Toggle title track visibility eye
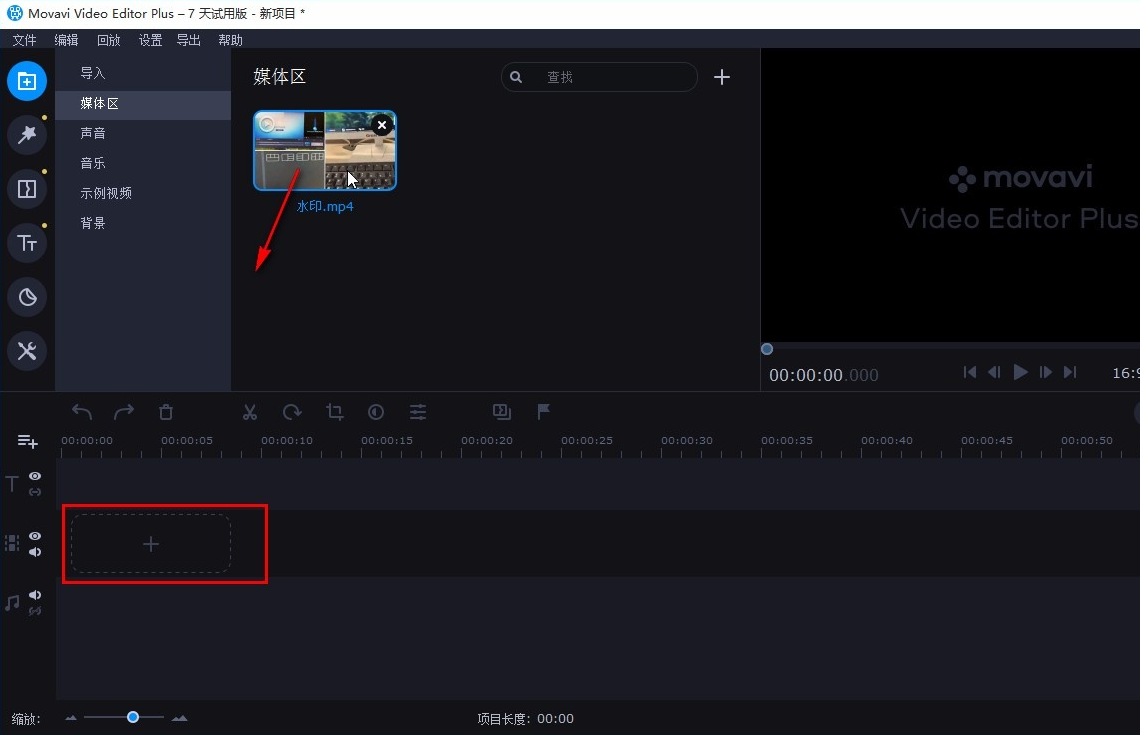 pos(35,476)
